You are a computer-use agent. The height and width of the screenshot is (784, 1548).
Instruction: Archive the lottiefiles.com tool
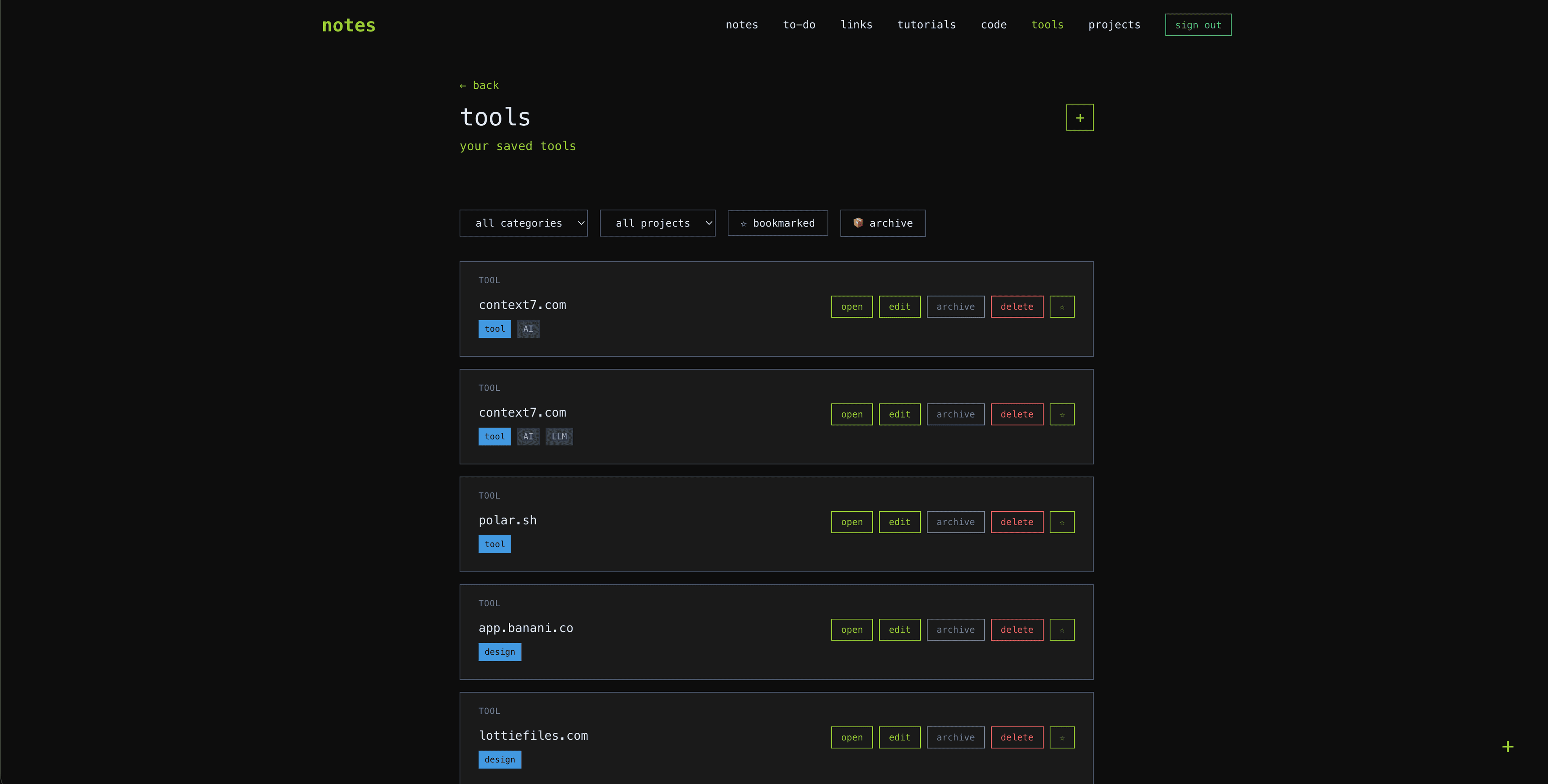click(x=955, y=737)
